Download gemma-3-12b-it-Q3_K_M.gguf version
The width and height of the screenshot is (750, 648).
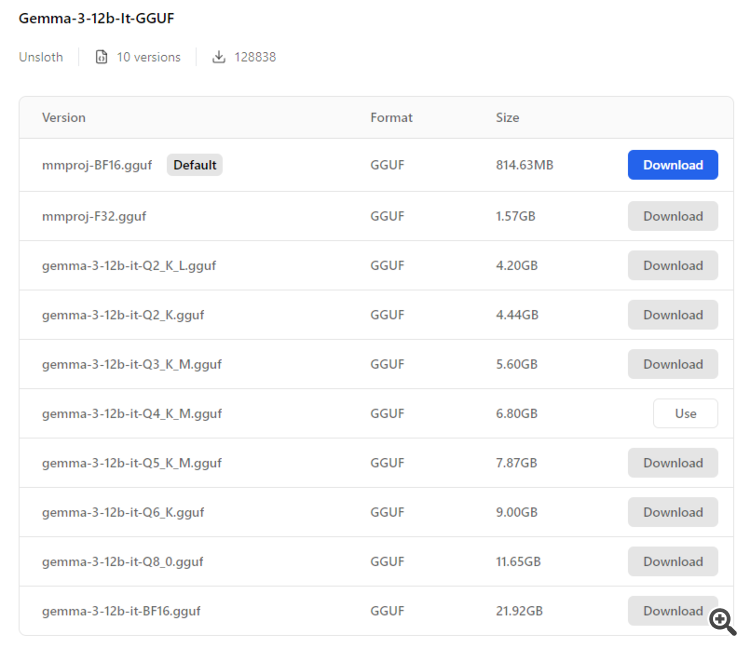pos(672,364)
